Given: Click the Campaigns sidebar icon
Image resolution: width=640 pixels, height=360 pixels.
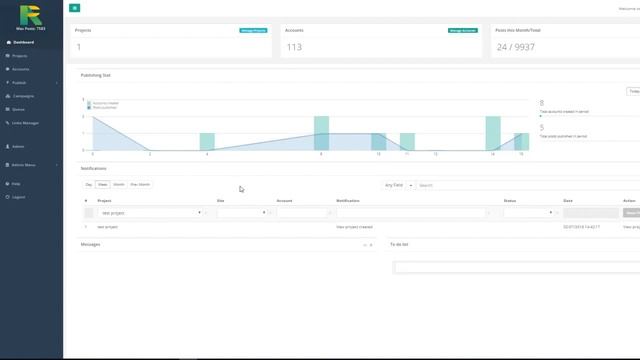Looking at the screenshot, I should click(x=8, y=96).
